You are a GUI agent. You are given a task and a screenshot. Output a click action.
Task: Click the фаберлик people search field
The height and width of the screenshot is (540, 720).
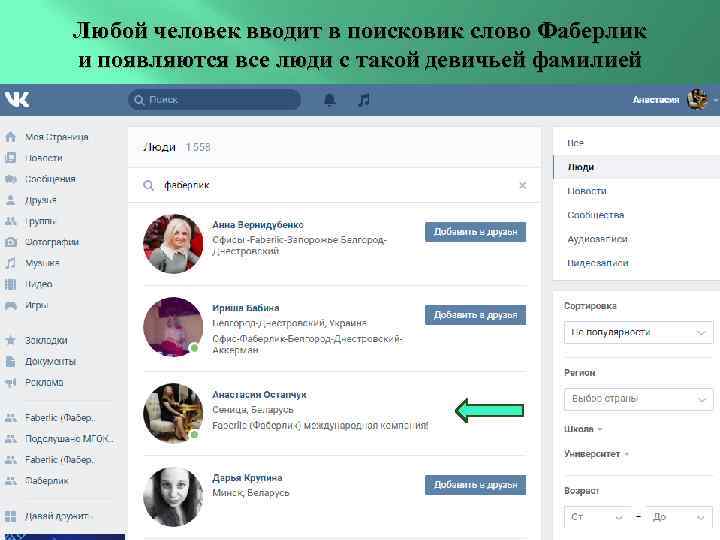[334, 186]
